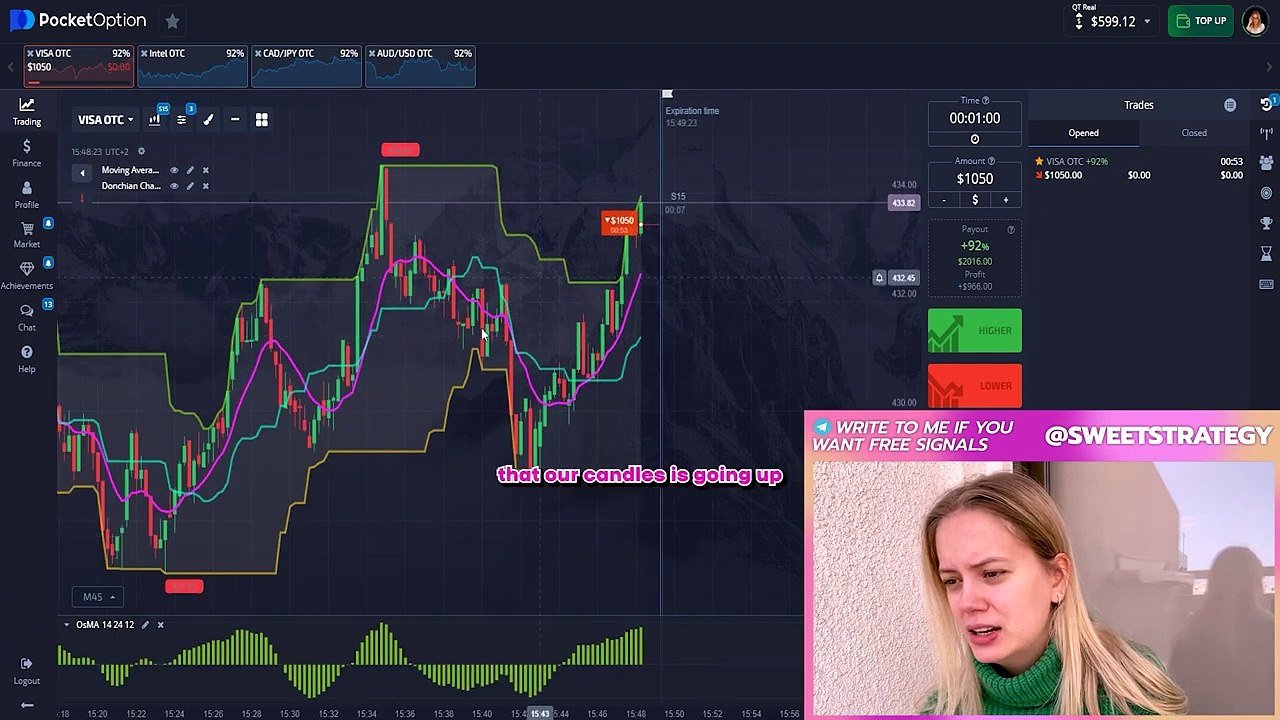
Task: Show the Closed trades tab
Action: coord(1194,133)
